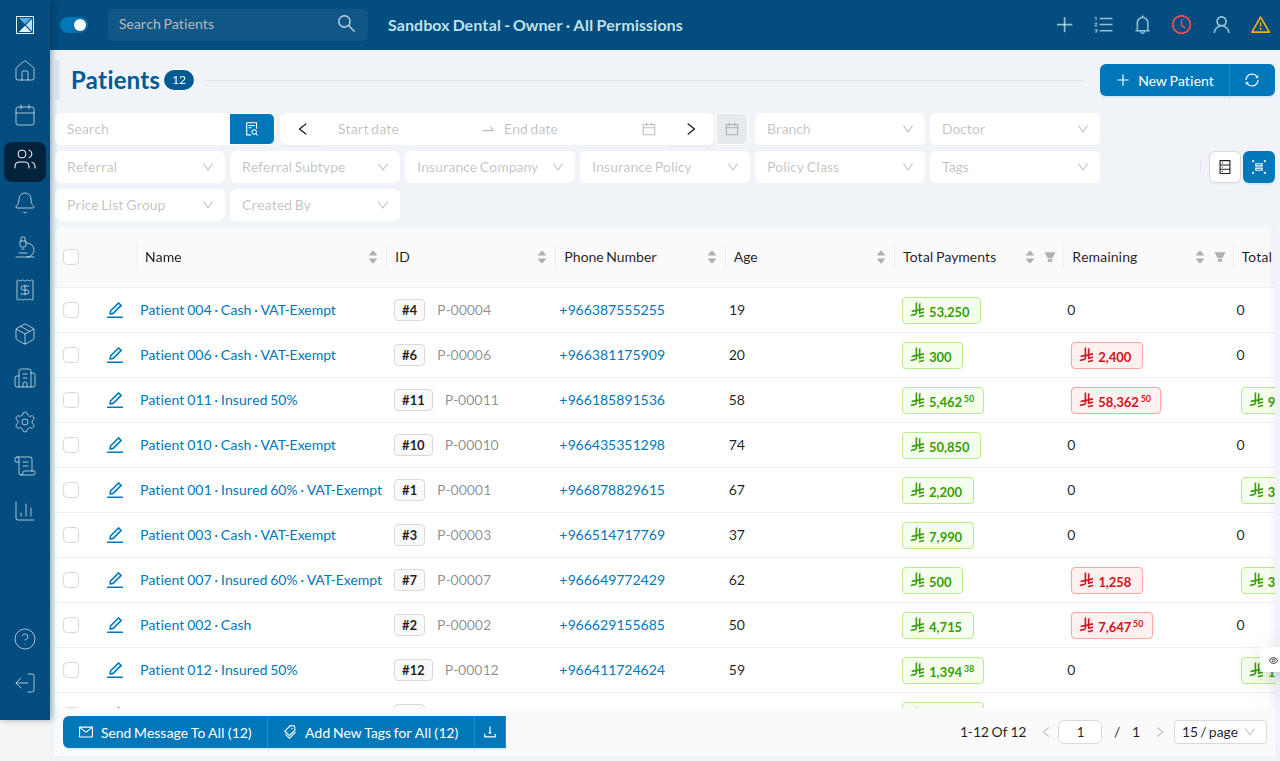Open the Insurance Company dropdown
The height and width of the screenshot is (761, 1280).
(490, 167)
